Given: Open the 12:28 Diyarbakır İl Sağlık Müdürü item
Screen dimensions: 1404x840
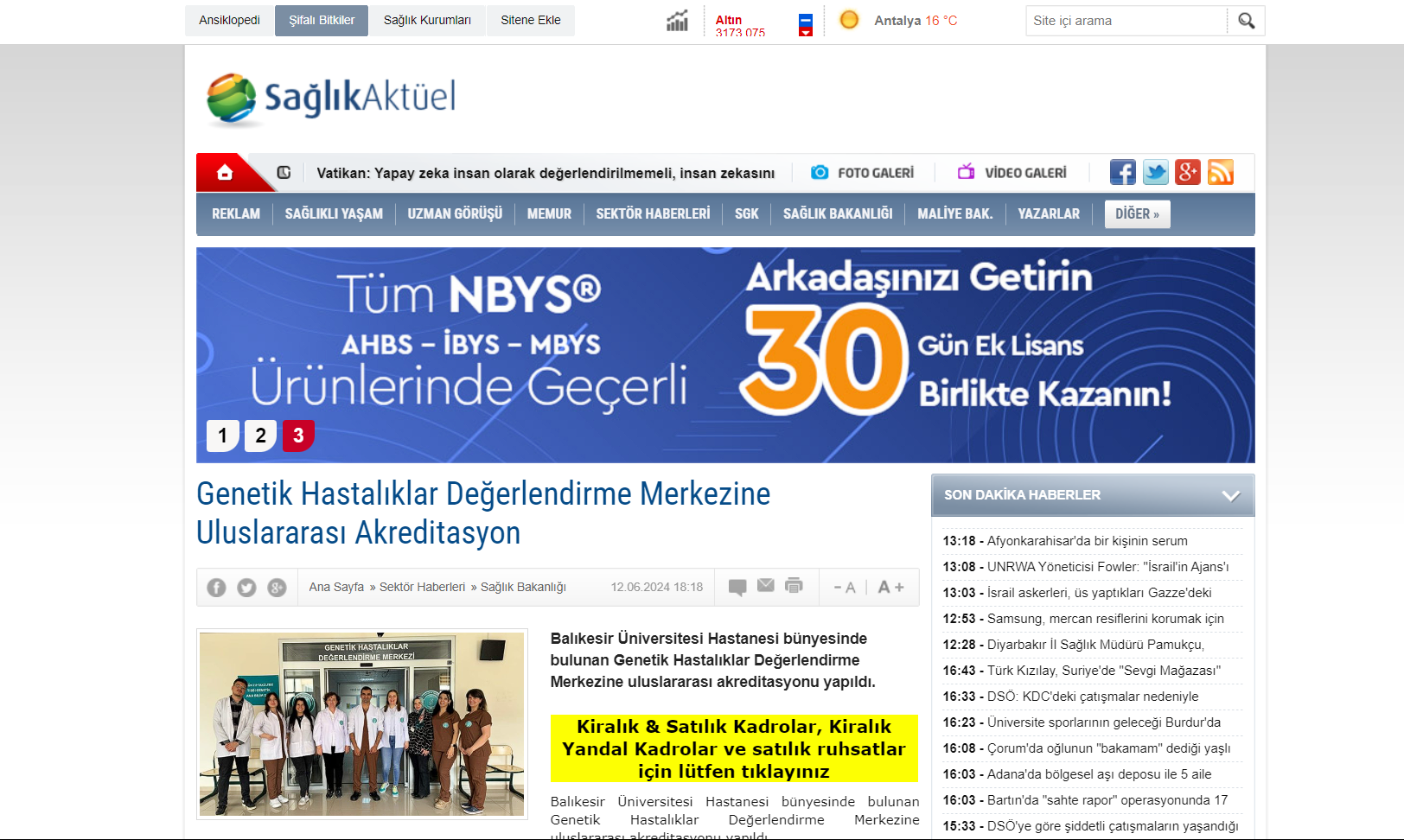Looking at the screenshot, I should click(1073, 645).
